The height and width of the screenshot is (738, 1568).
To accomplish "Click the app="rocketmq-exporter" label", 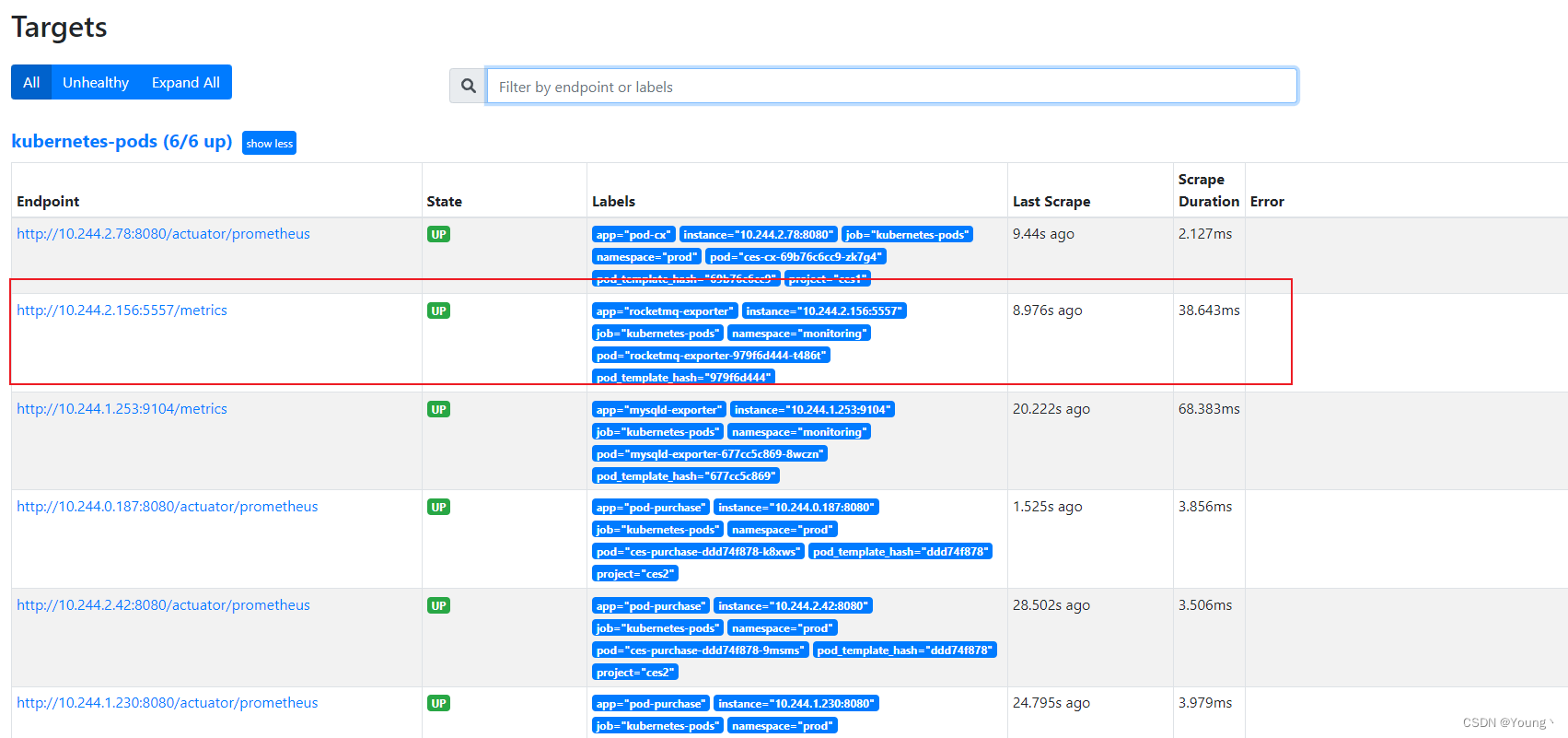I will [665, 311].
